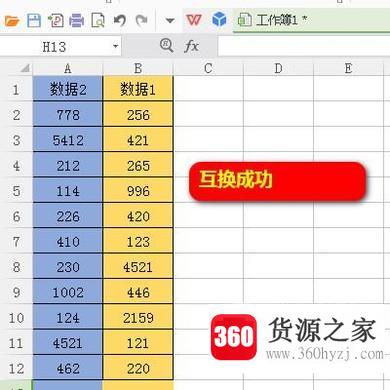Undo the last action
This screenshot has width=390, height=390.
[120, 21]
